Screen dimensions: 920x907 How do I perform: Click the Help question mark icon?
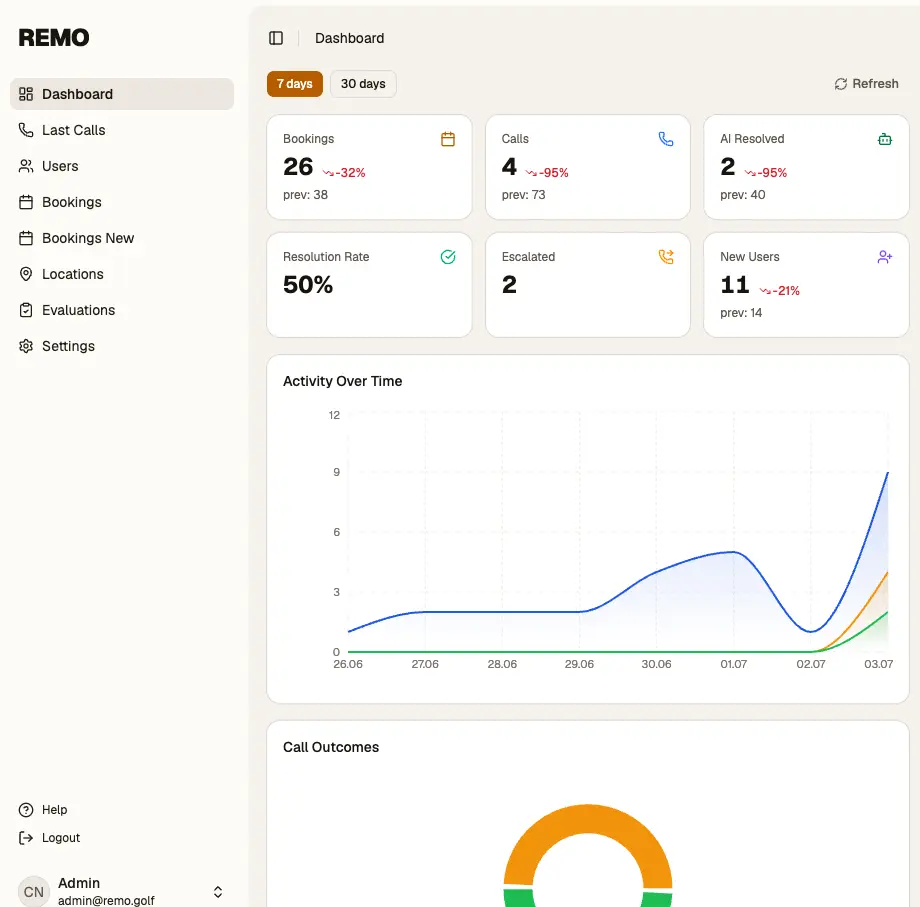click(x=26, y=810)
